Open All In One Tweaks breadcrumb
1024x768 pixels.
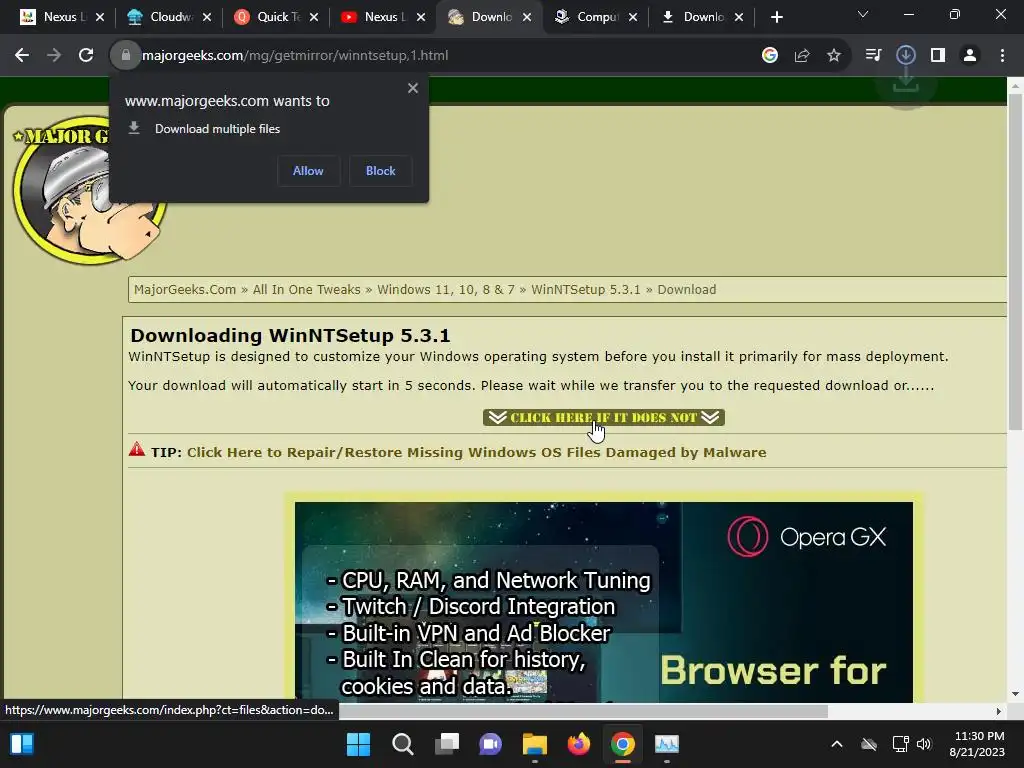[x=306, y=289]
